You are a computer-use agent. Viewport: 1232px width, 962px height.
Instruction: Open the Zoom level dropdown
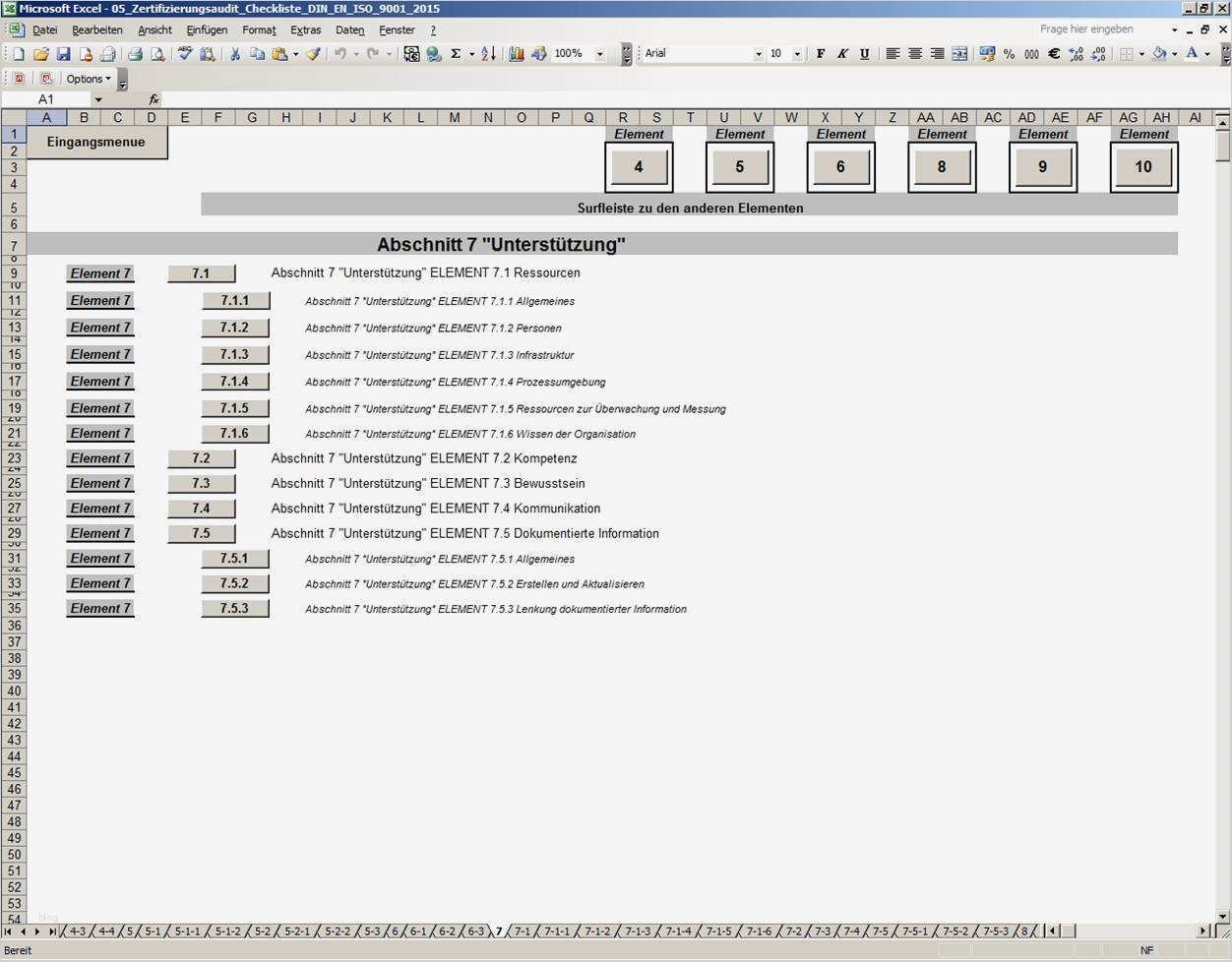(598, 54)
